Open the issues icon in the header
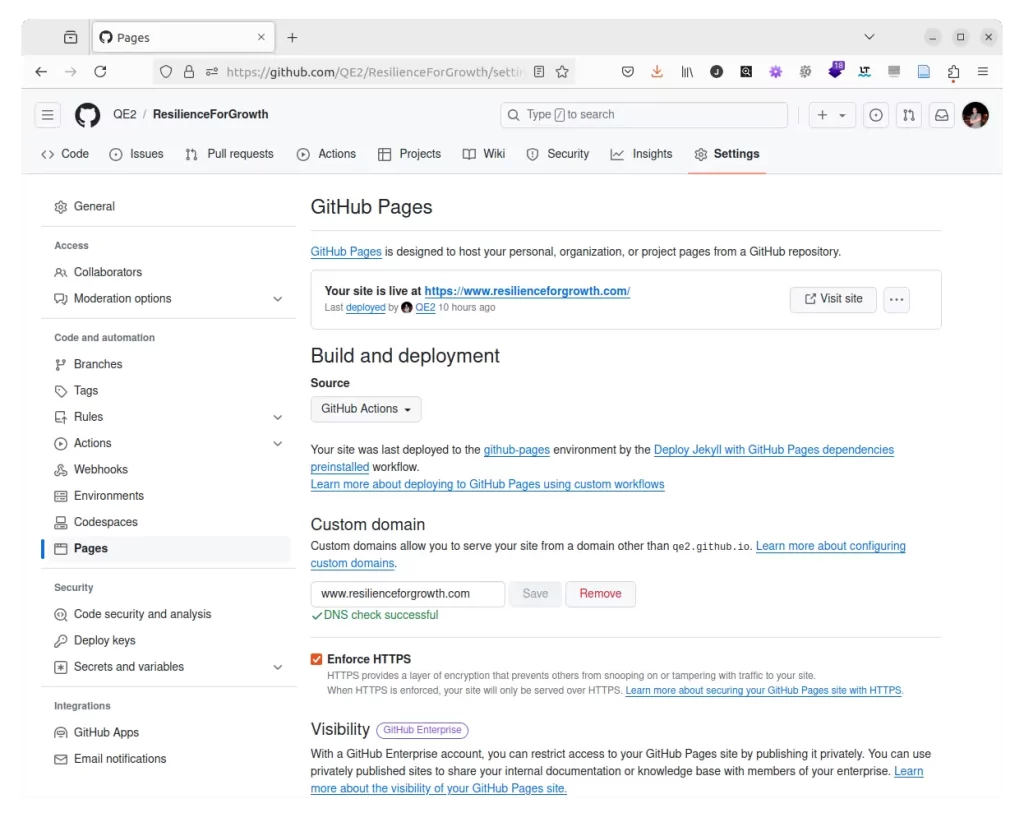1024x822 pixels. tap(875, 115)
